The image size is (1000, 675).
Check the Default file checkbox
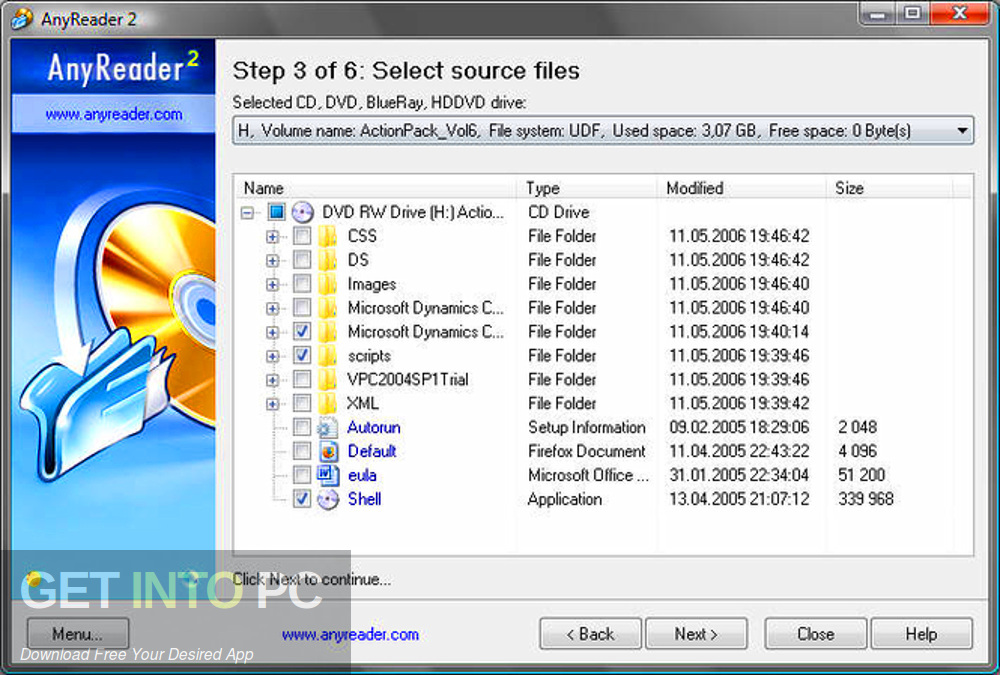pyautogui.click(x=302, y=452)
